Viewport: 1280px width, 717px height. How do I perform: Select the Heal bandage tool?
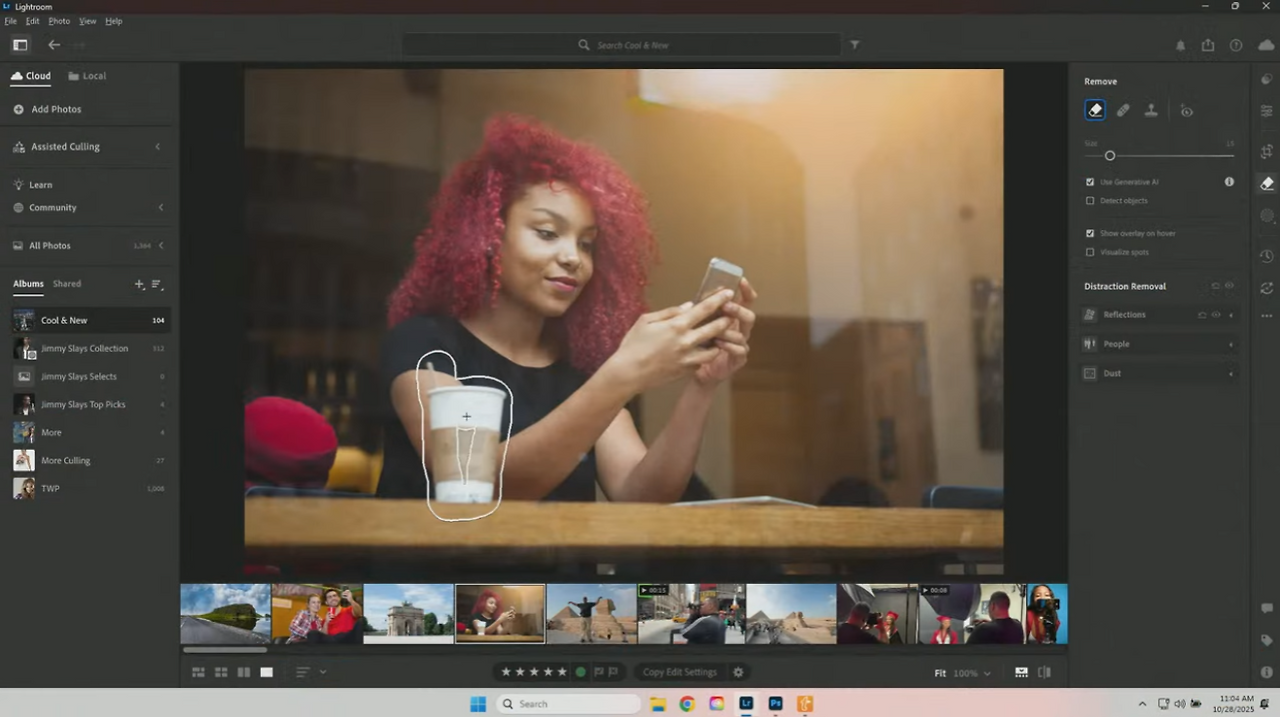[1123, 111]
